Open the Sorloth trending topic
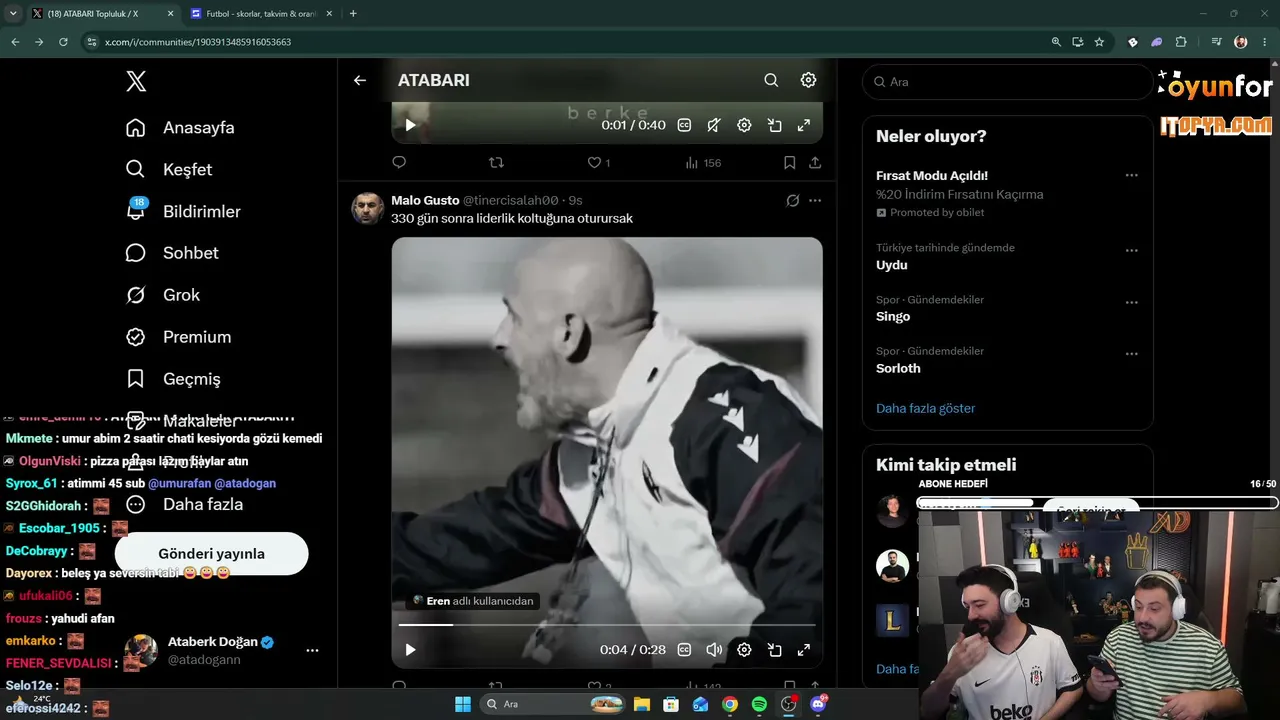This screenshot has height=720, width=1280. pos(898,368)
